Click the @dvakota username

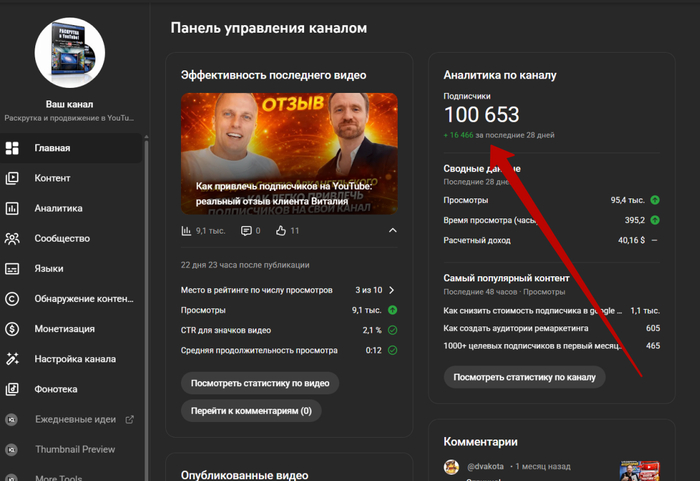pos(485,466)
